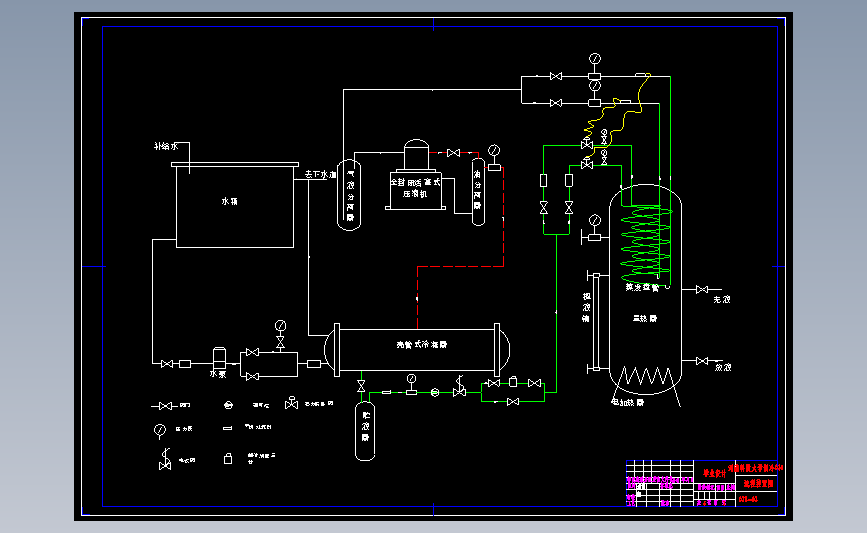The width and height of the screenshot is (867, 533).
Task: Click the gate valve symbol in the legend
Action: 164,406
